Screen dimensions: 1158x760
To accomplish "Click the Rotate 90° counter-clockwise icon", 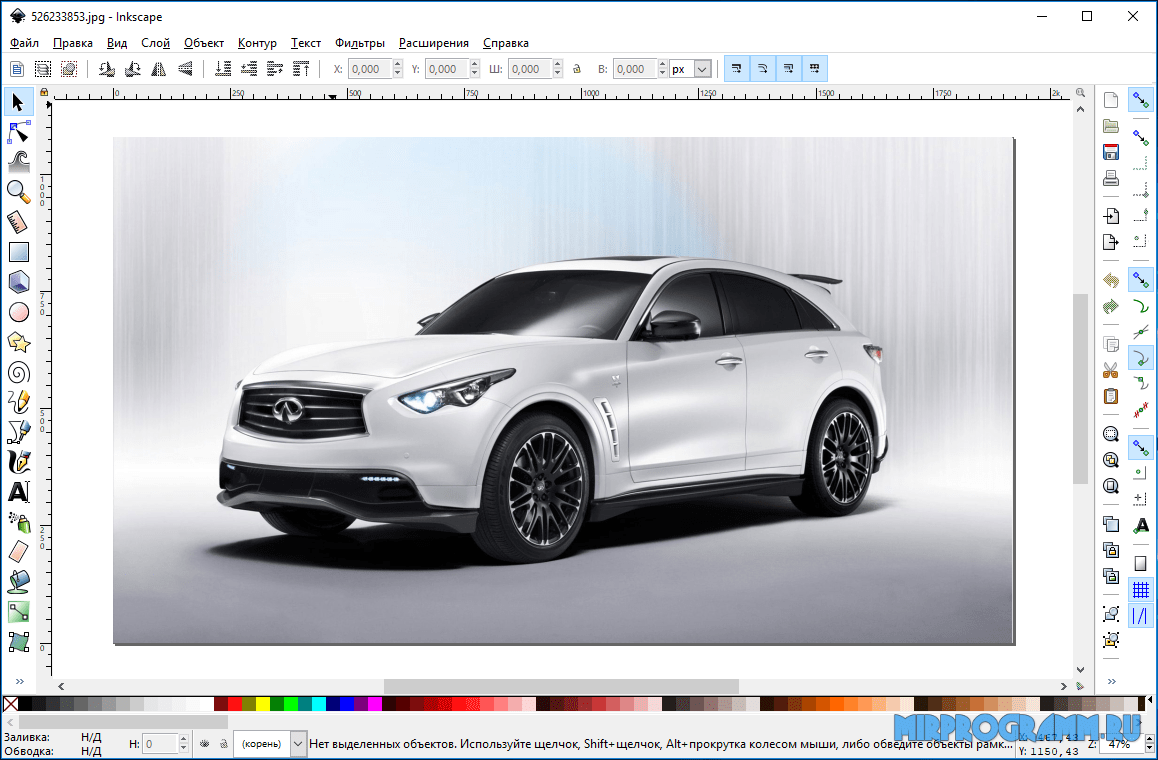I will (x=106, y=69).
